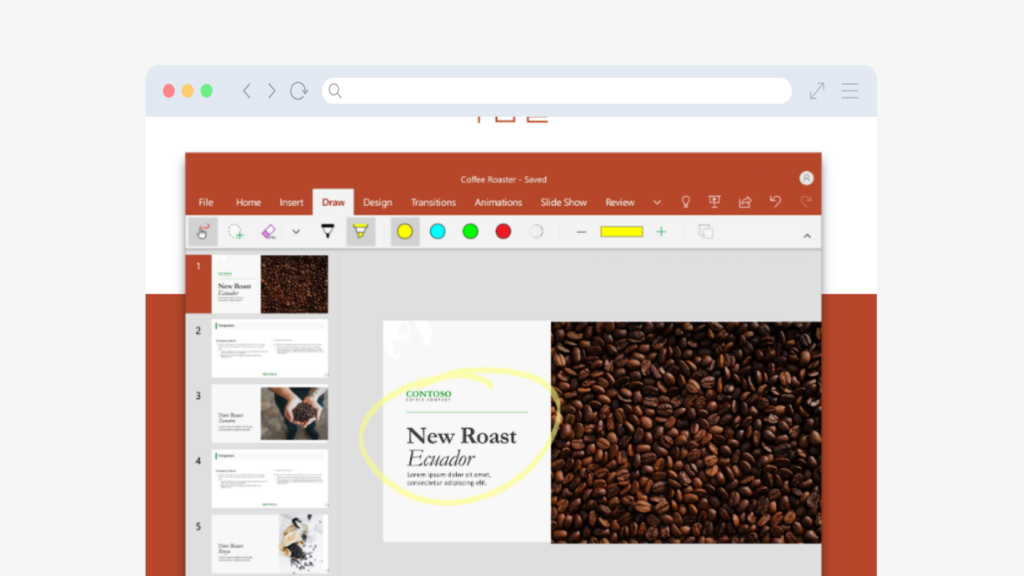Open the browser hamburger menu
This screenshot has width=1024, height=576.
point(850,91)
